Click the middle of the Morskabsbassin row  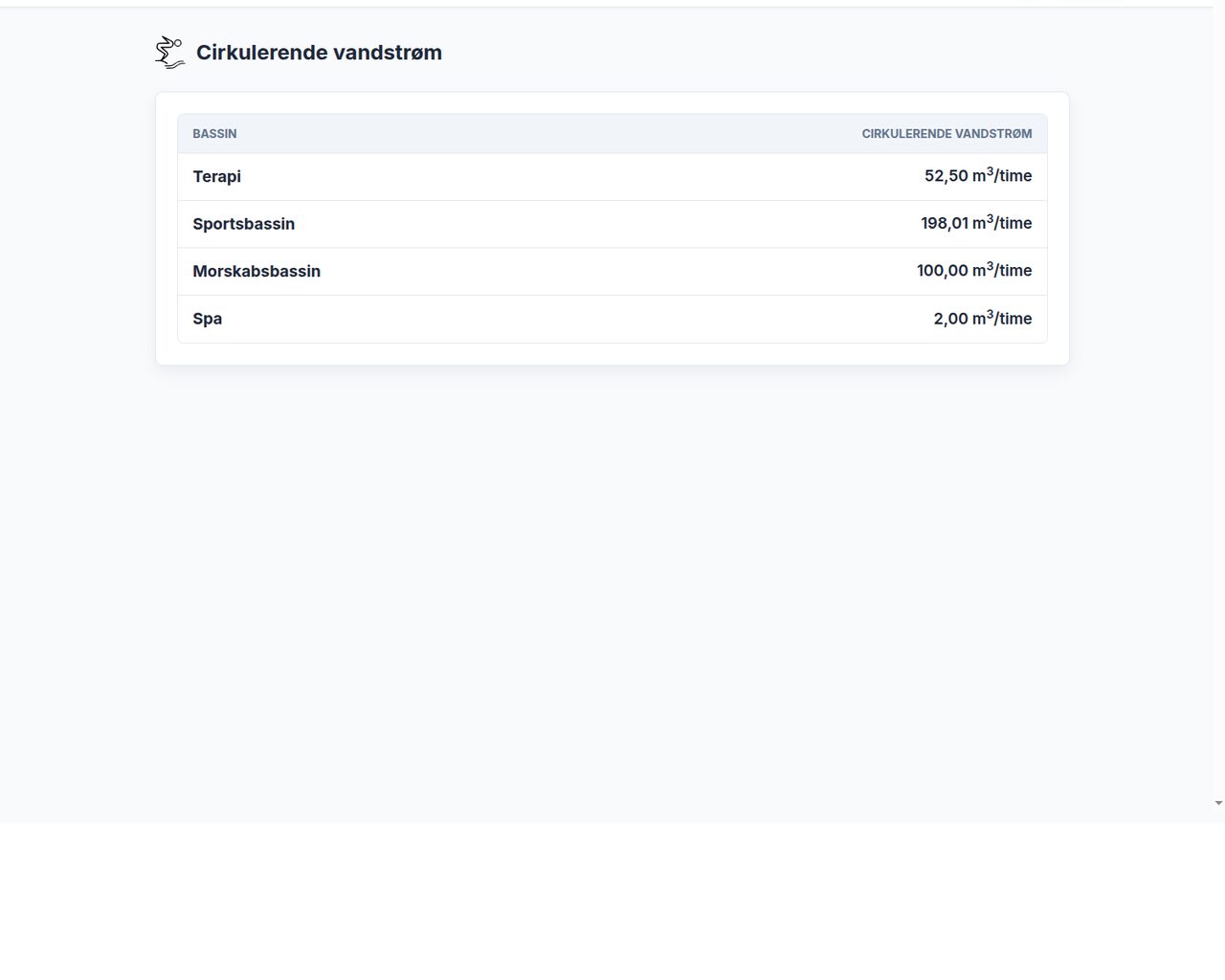point(612,272)
